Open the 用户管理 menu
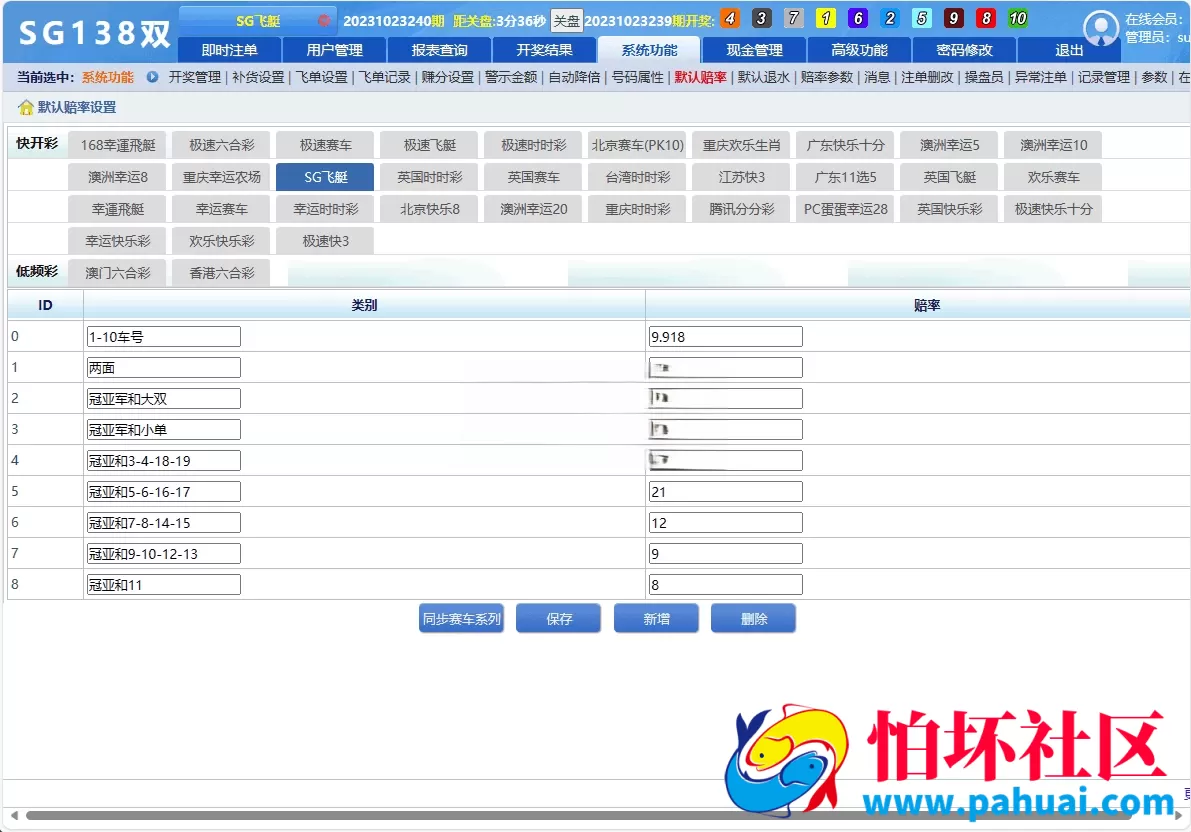The image size is (1191, 832). (x=334, y=50)
